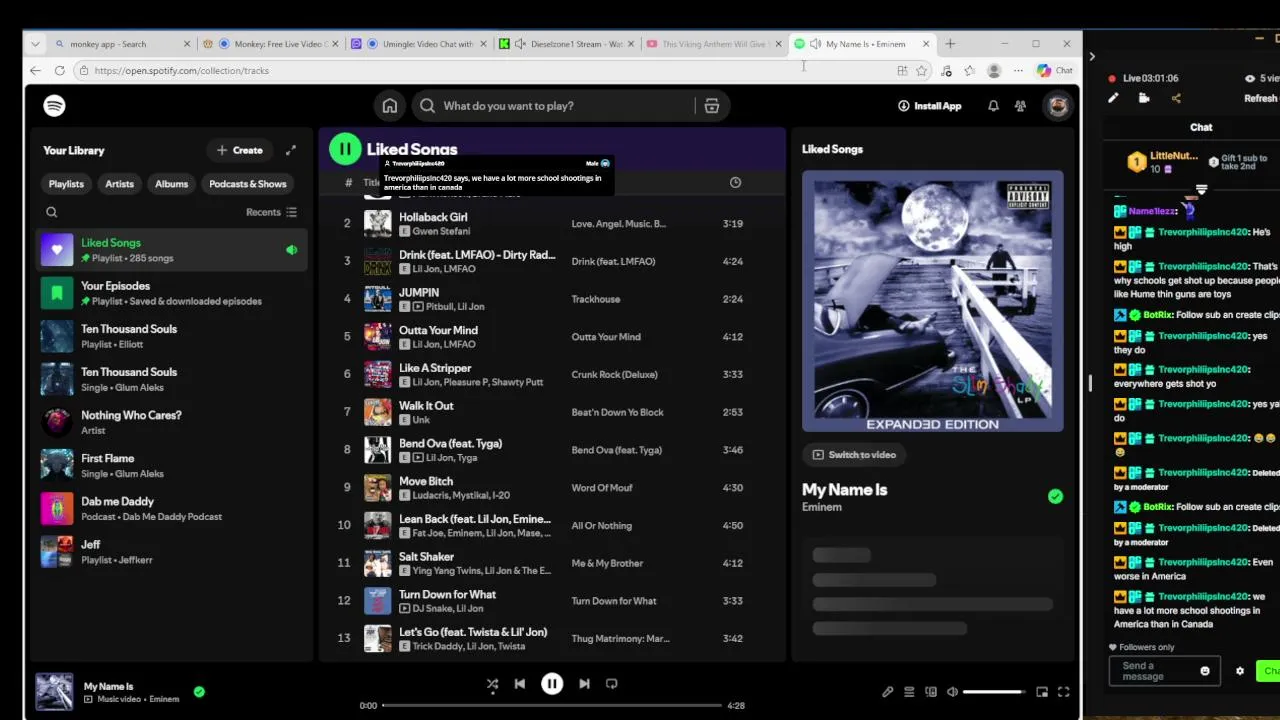Reload the browser page
The image size is (1280, 720).
pos(60,71)
